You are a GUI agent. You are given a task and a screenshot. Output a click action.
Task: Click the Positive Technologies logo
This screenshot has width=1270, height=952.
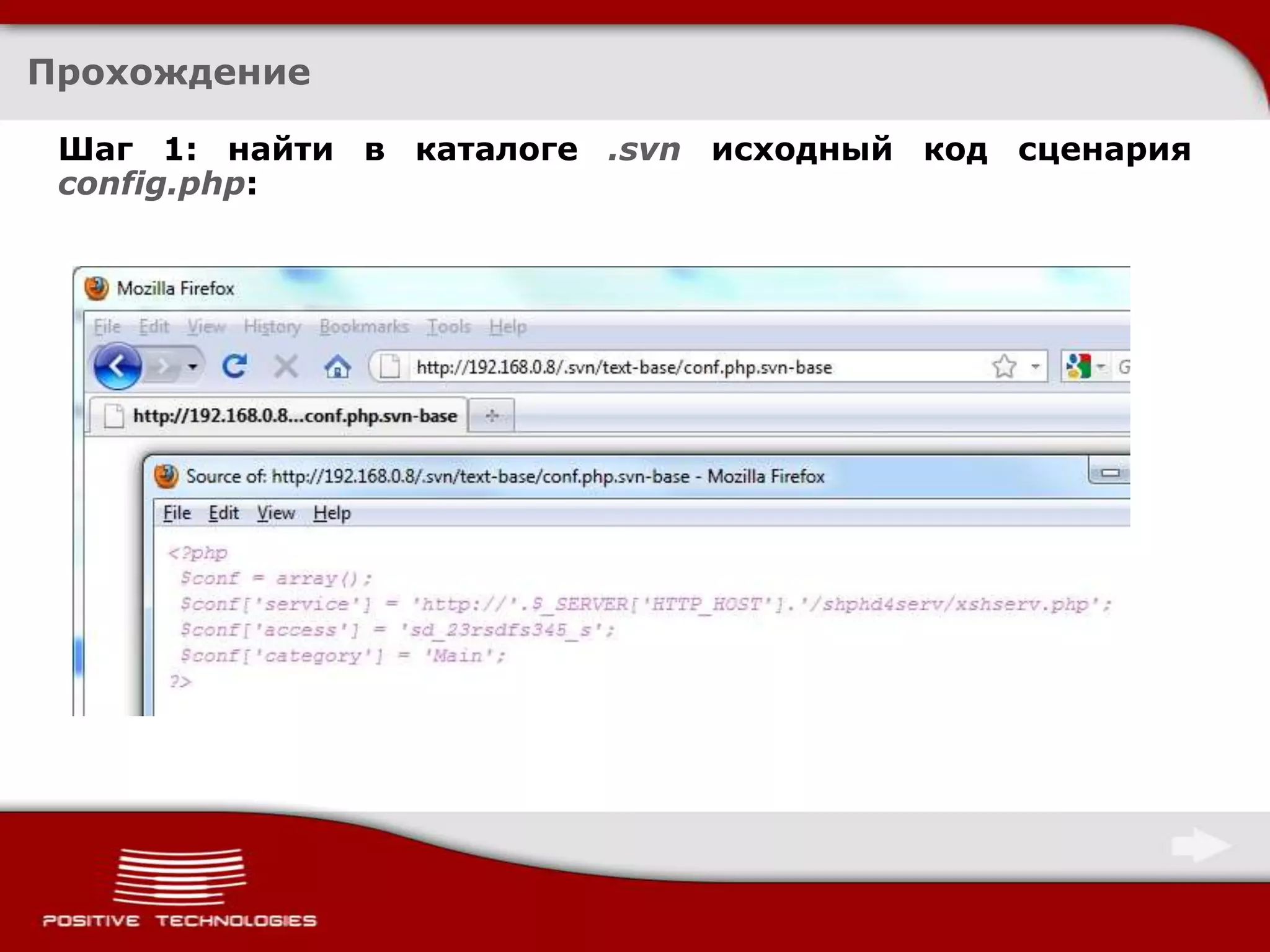pos(180,888)
